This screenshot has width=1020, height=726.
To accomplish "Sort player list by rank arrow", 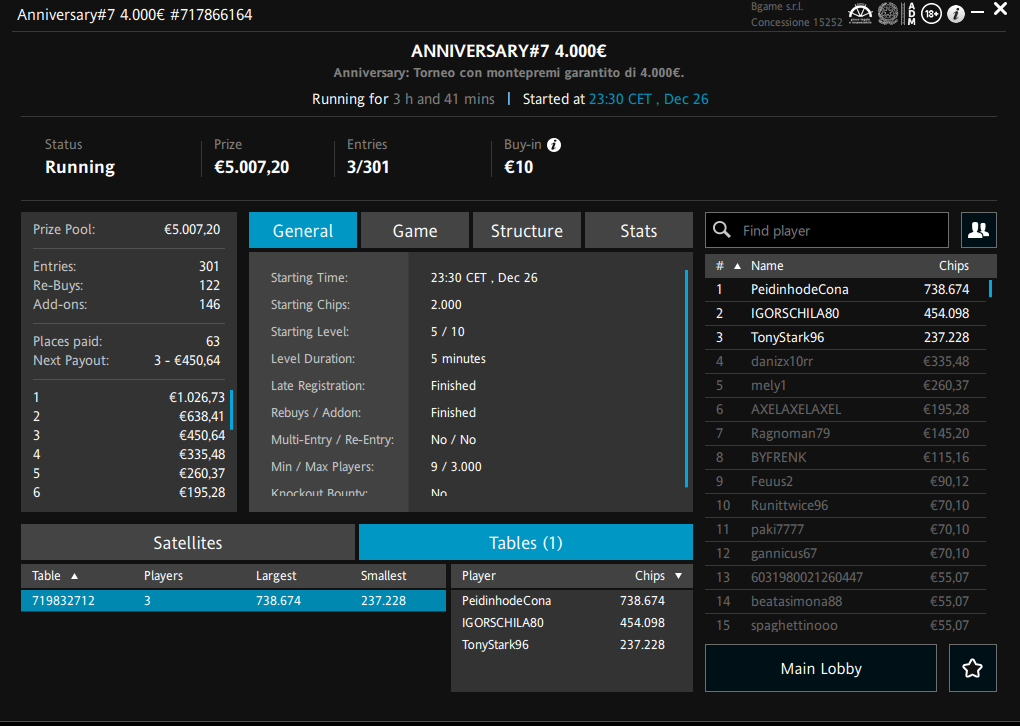I will tap(738, 266).
